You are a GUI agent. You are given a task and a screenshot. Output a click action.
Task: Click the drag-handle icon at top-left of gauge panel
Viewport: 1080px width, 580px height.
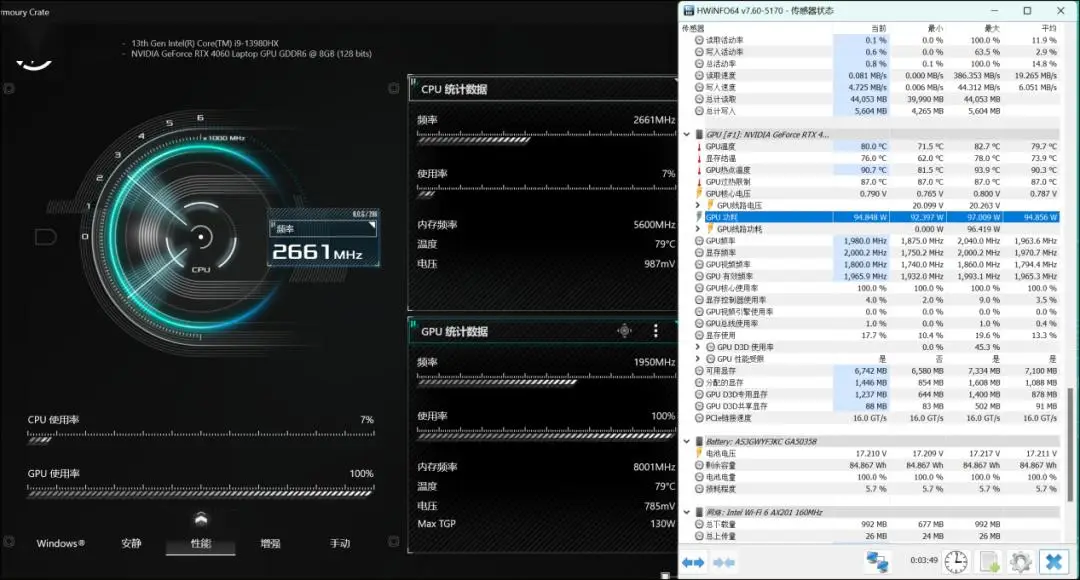coord(8,88)
